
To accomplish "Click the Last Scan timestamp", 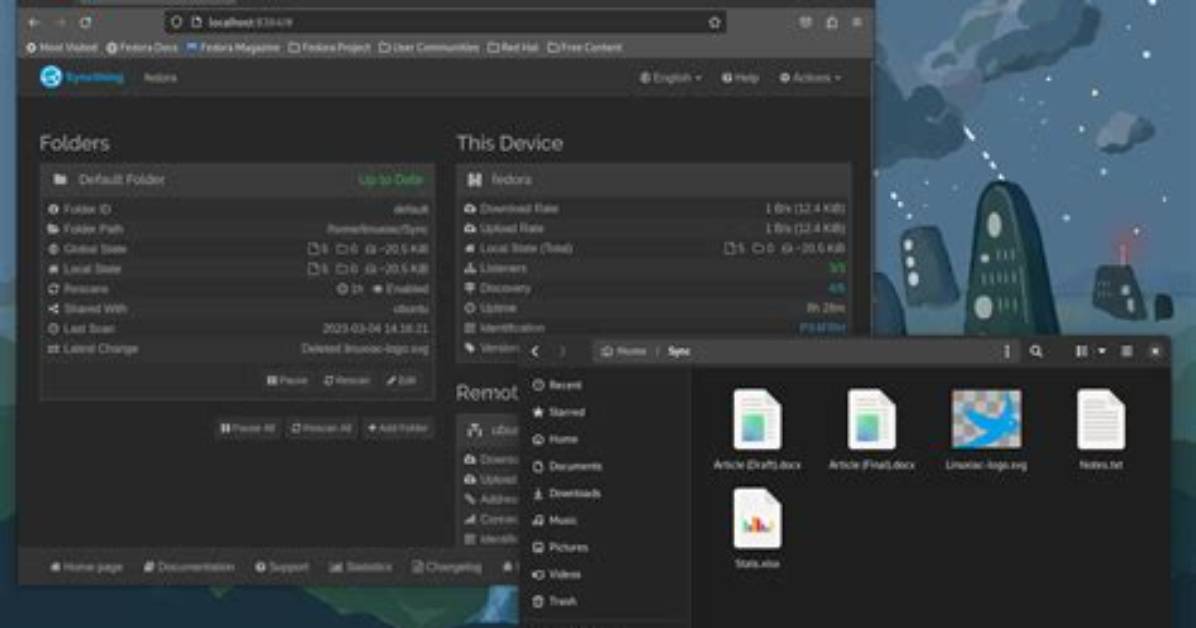I will point(375,329).
